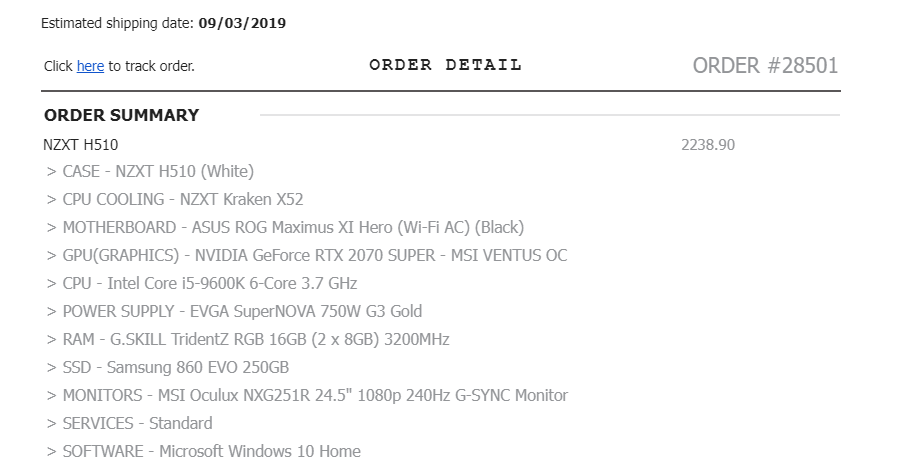Click the 09/03/2019 shipping date
The image size is (921, 475).
(242, 22)
